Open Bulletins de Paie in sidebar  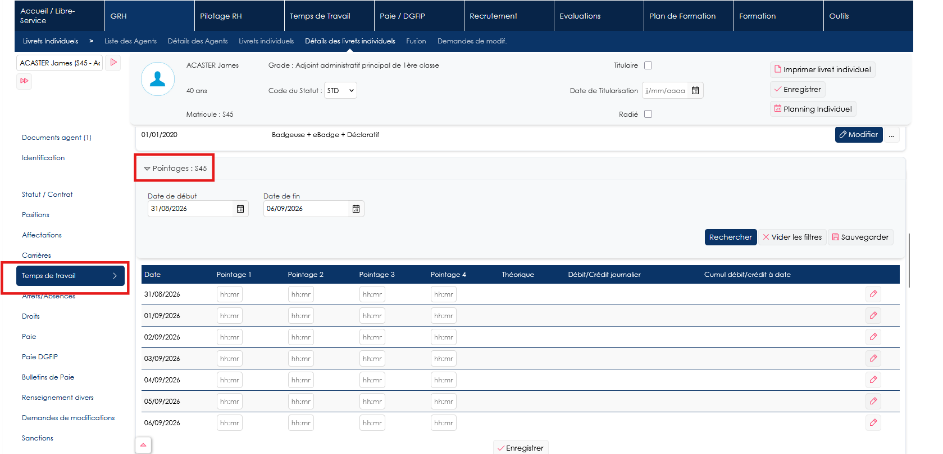[x=48, y=377]
